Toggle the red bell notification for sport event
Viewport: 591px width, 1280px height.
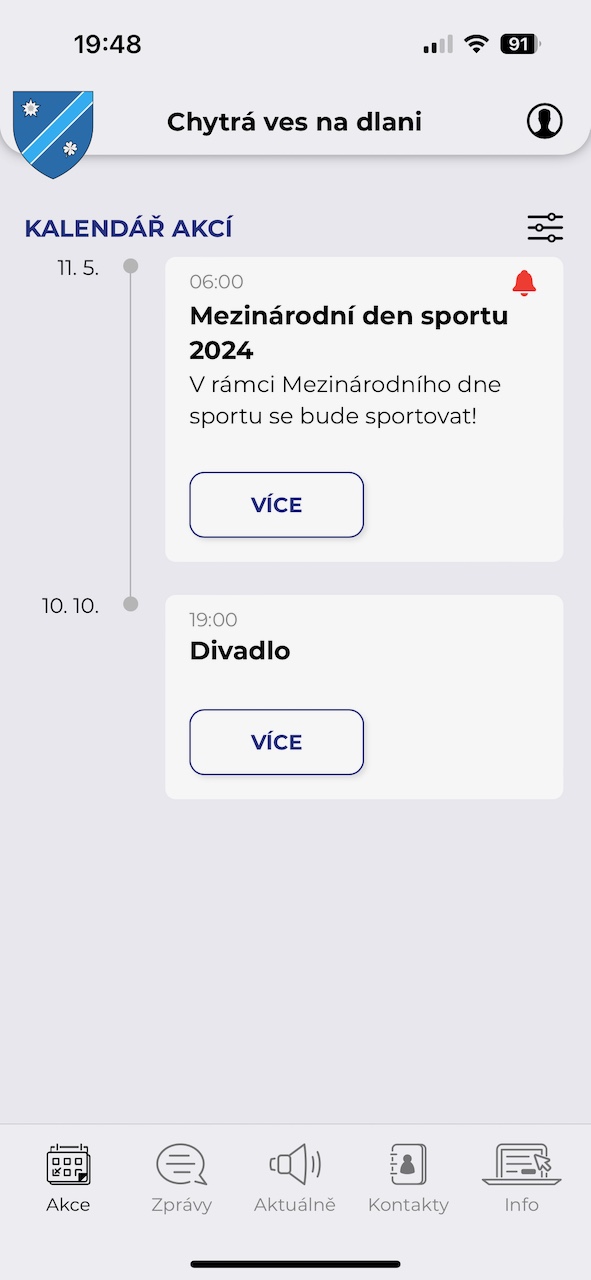pos(524,283)
